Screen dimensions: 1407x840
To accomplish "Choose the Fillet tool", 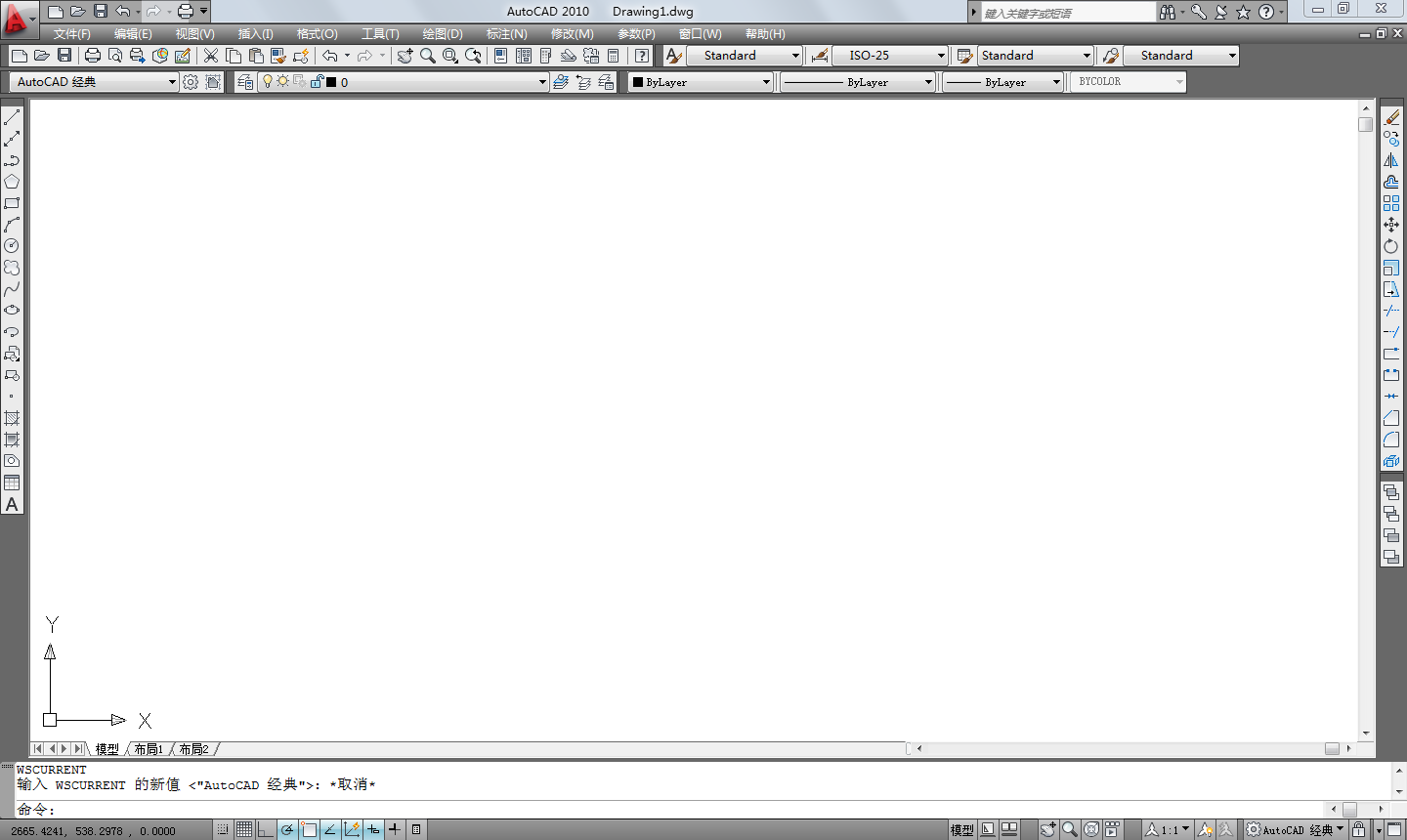I will point(1391,440).
